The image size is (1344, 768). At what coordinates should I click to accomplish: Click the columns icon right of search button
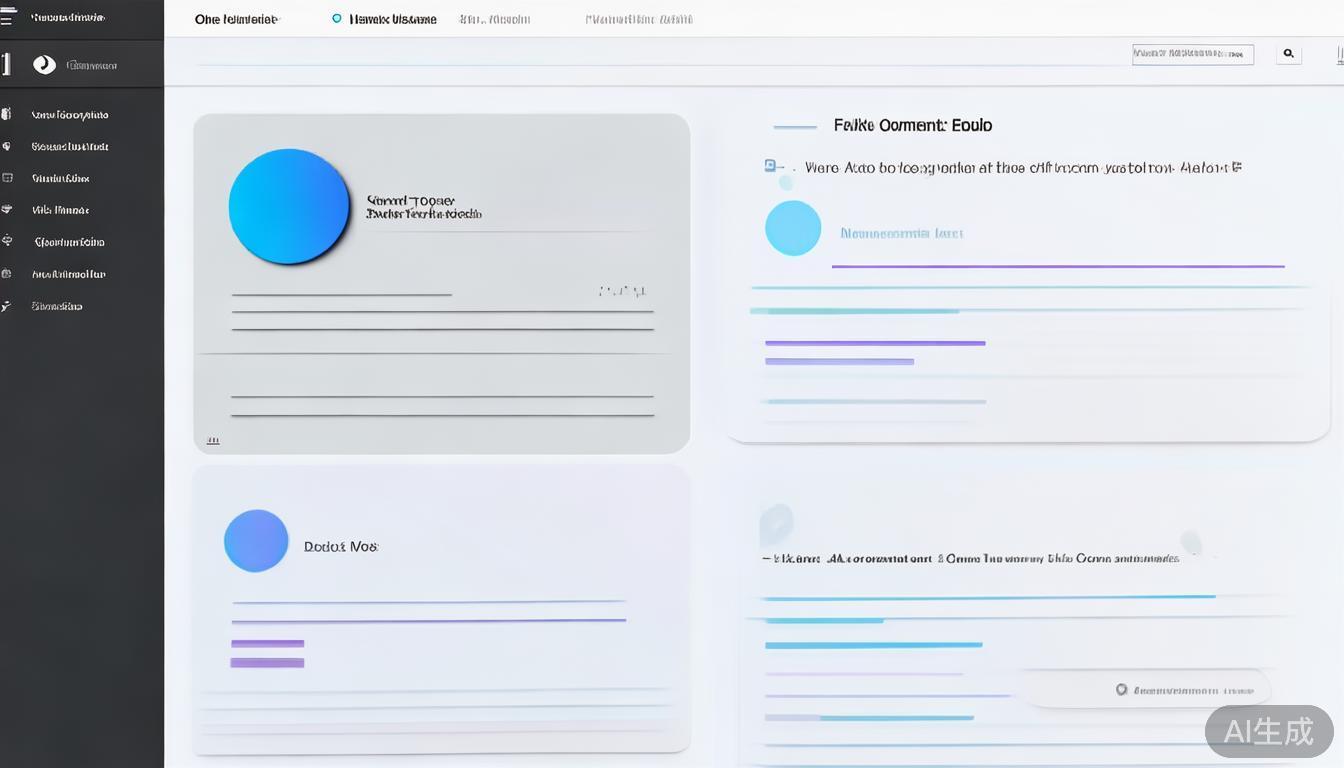(x=1339, y=55)
